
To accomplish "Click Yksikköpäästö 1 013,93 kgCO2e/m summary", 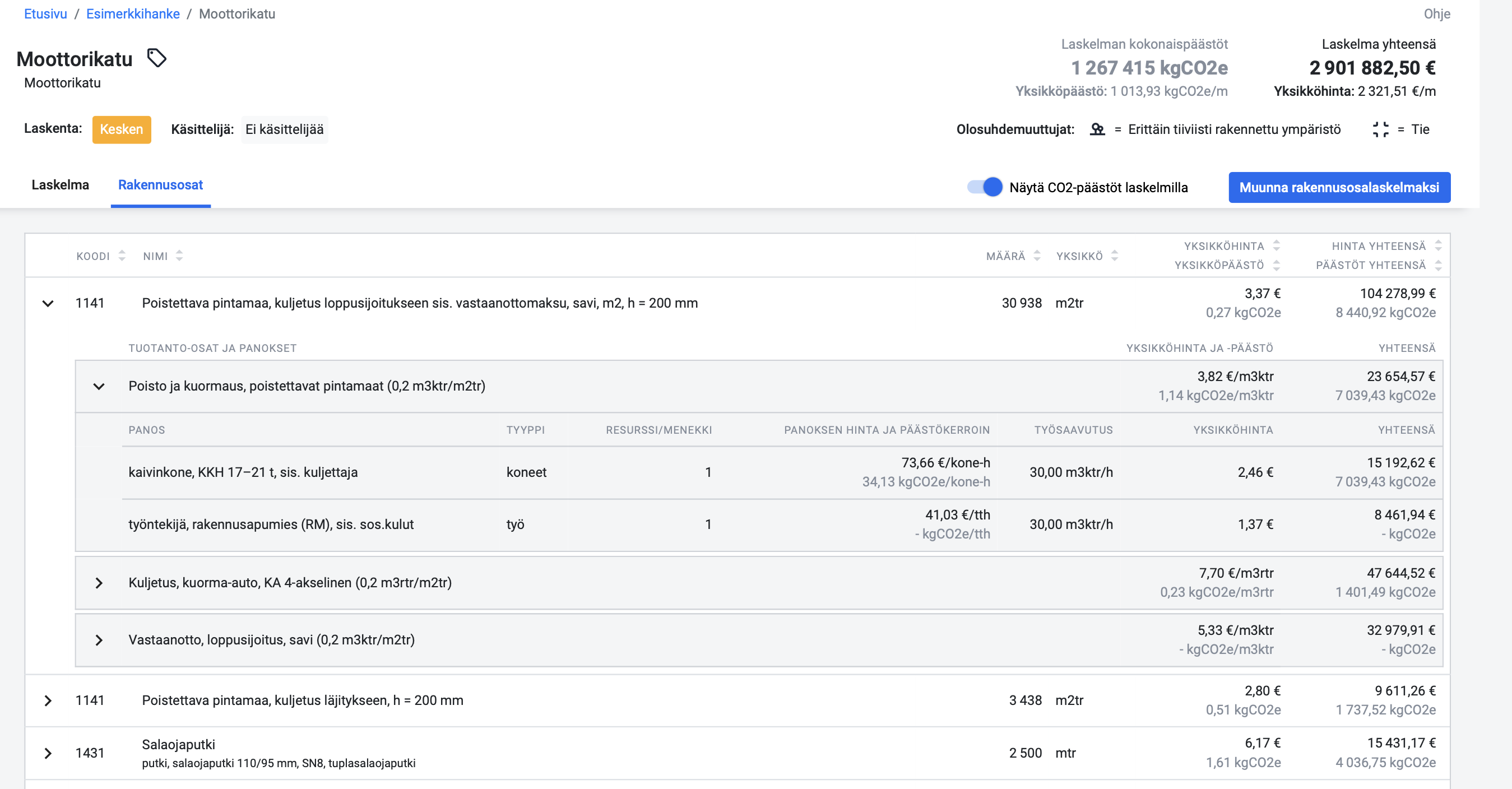I will [1122, 91].
